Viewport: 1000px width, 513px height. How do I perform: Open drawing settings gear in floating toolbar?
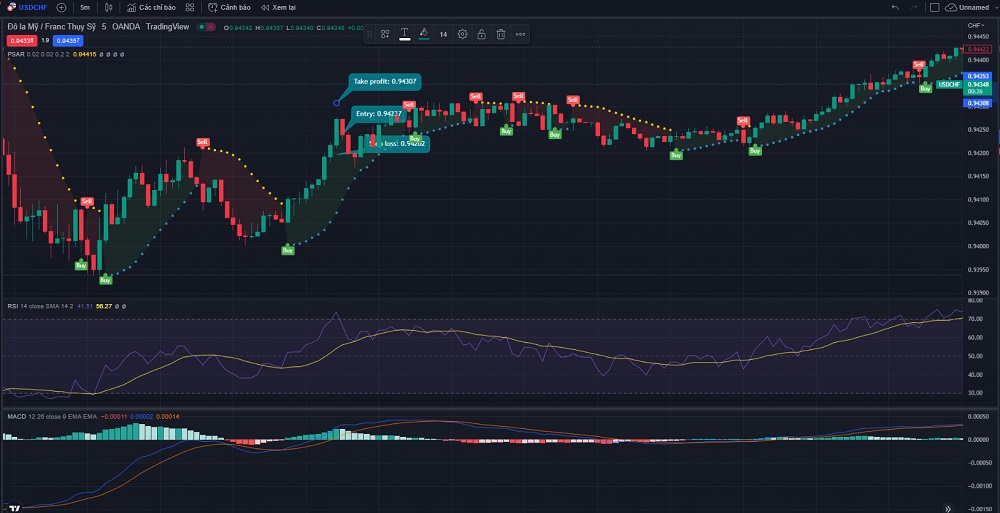462,34
